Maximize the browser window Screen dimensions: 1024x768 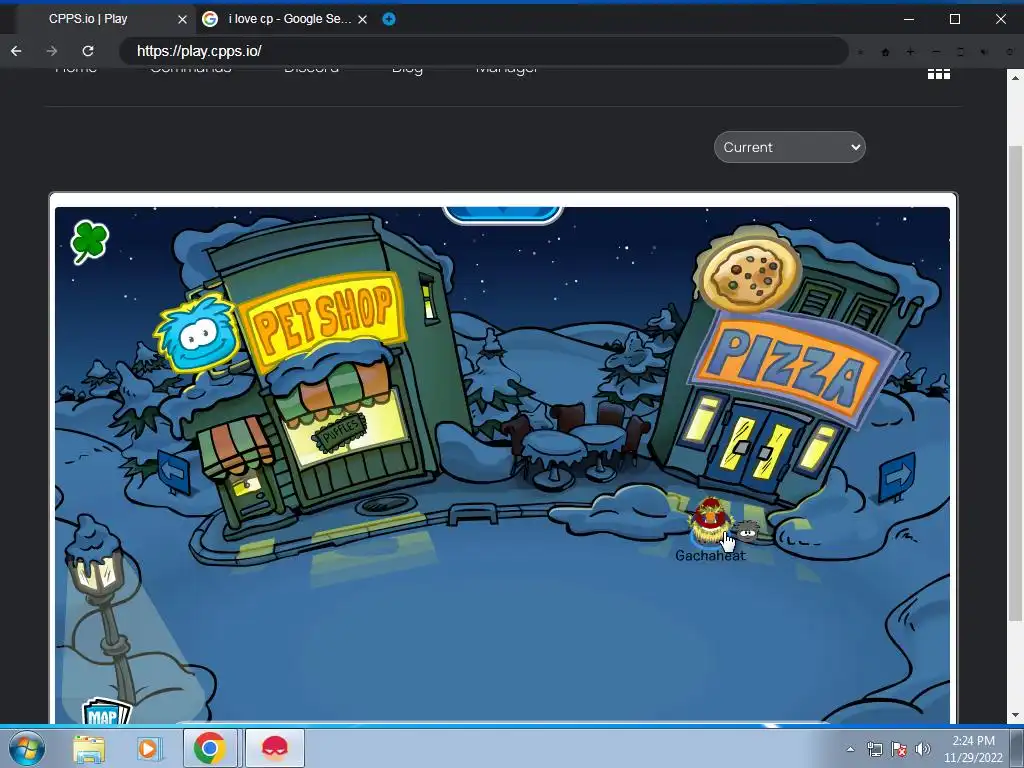[954, 19]
